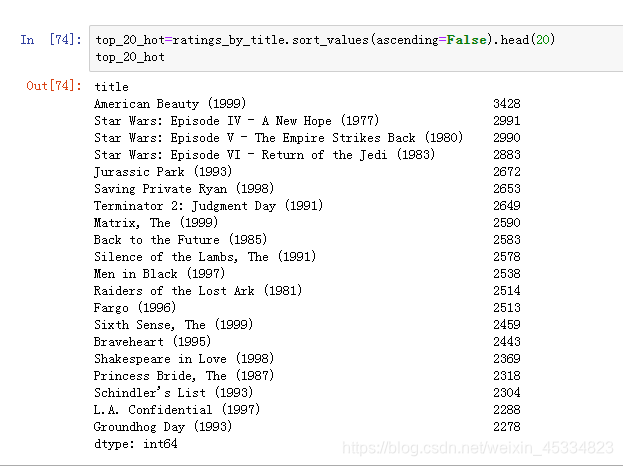
Task: Click the rating count 2991
Action: point(507,121)
